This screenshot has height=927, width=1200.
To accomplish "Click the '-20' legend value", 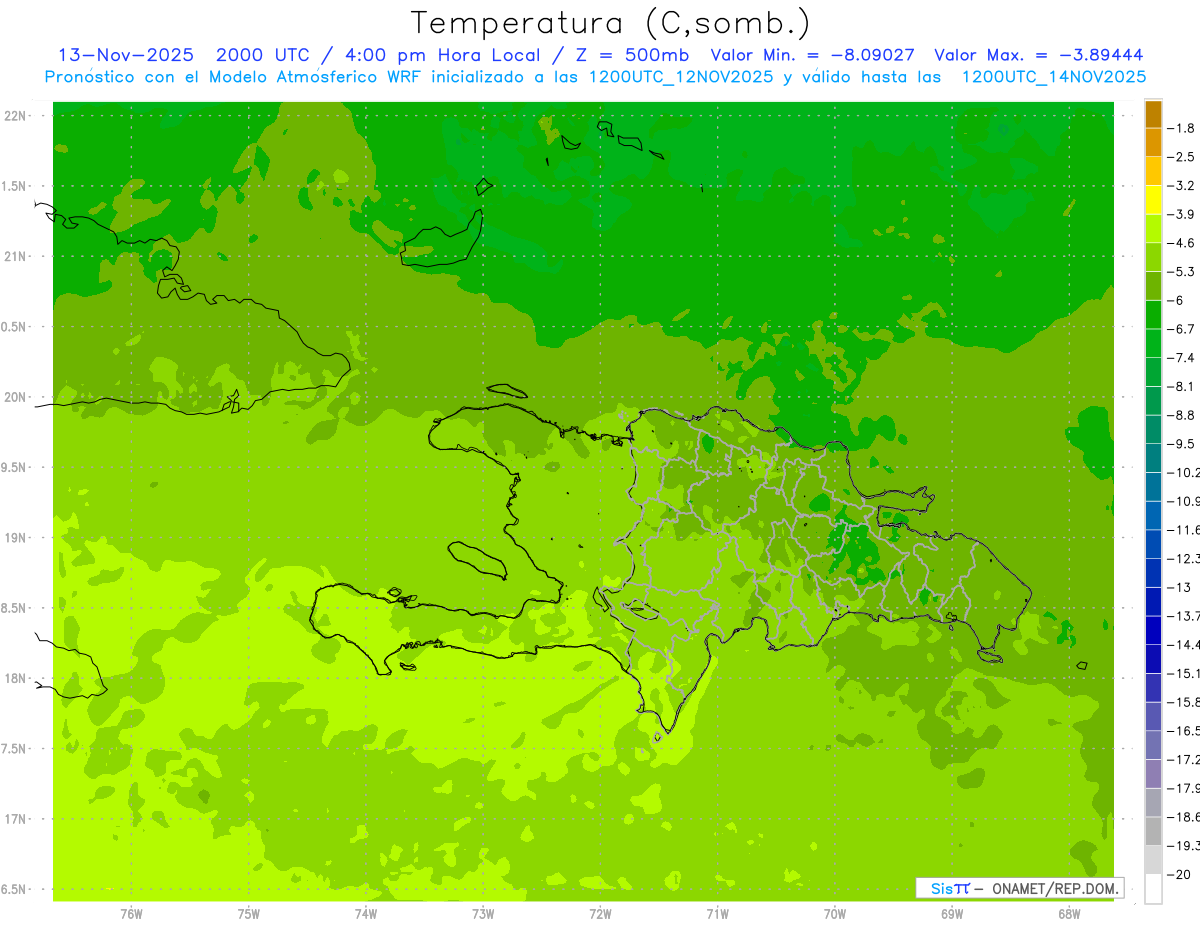I will tap(1179, 875).
